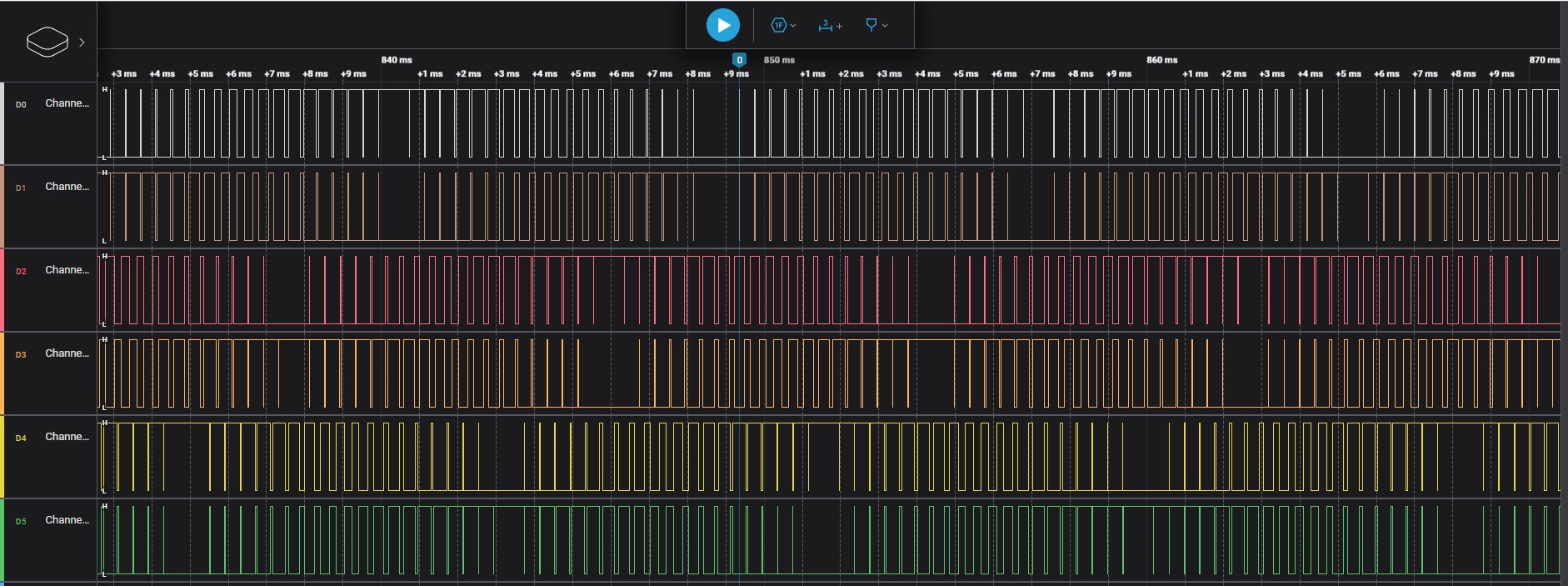Image resolution: width=1568 pixels, height=586 pixels.
Task: Open the dropdown arrow beside the marker icon
Action: tap(885, 26)
